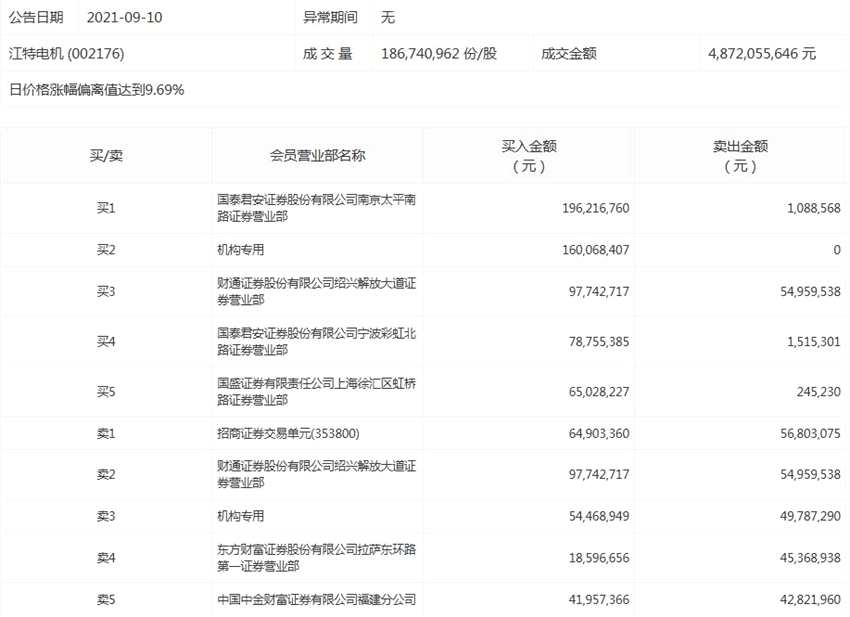
Task: Select 东方财富证券拉萨东环路第一证券营业部 entry
Action: click(315, 563)
